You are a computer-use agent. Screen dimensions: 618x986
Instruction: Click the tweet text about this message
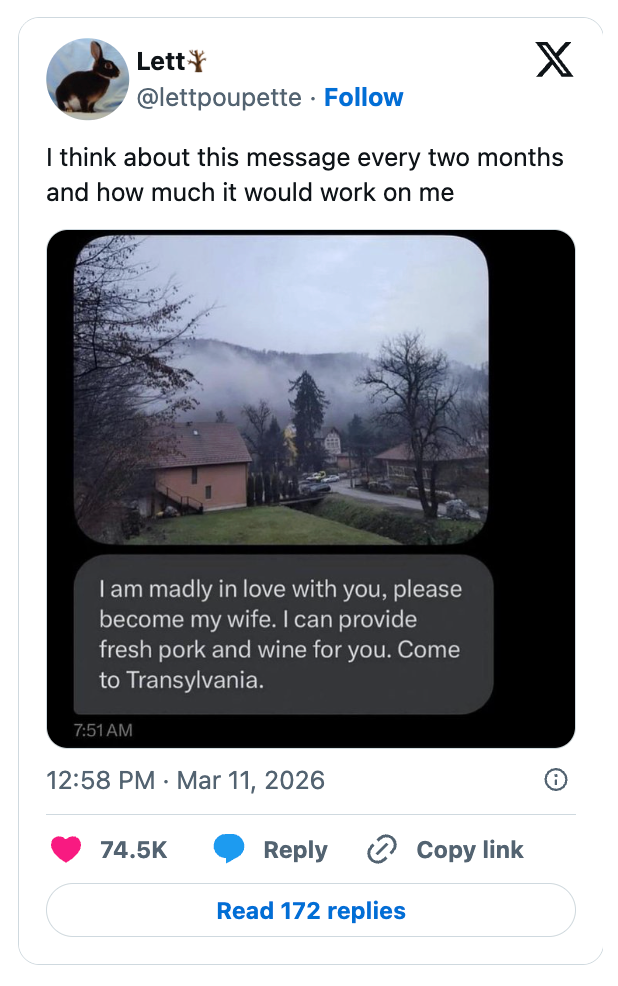pyautogui.click(x=305, y=174)
